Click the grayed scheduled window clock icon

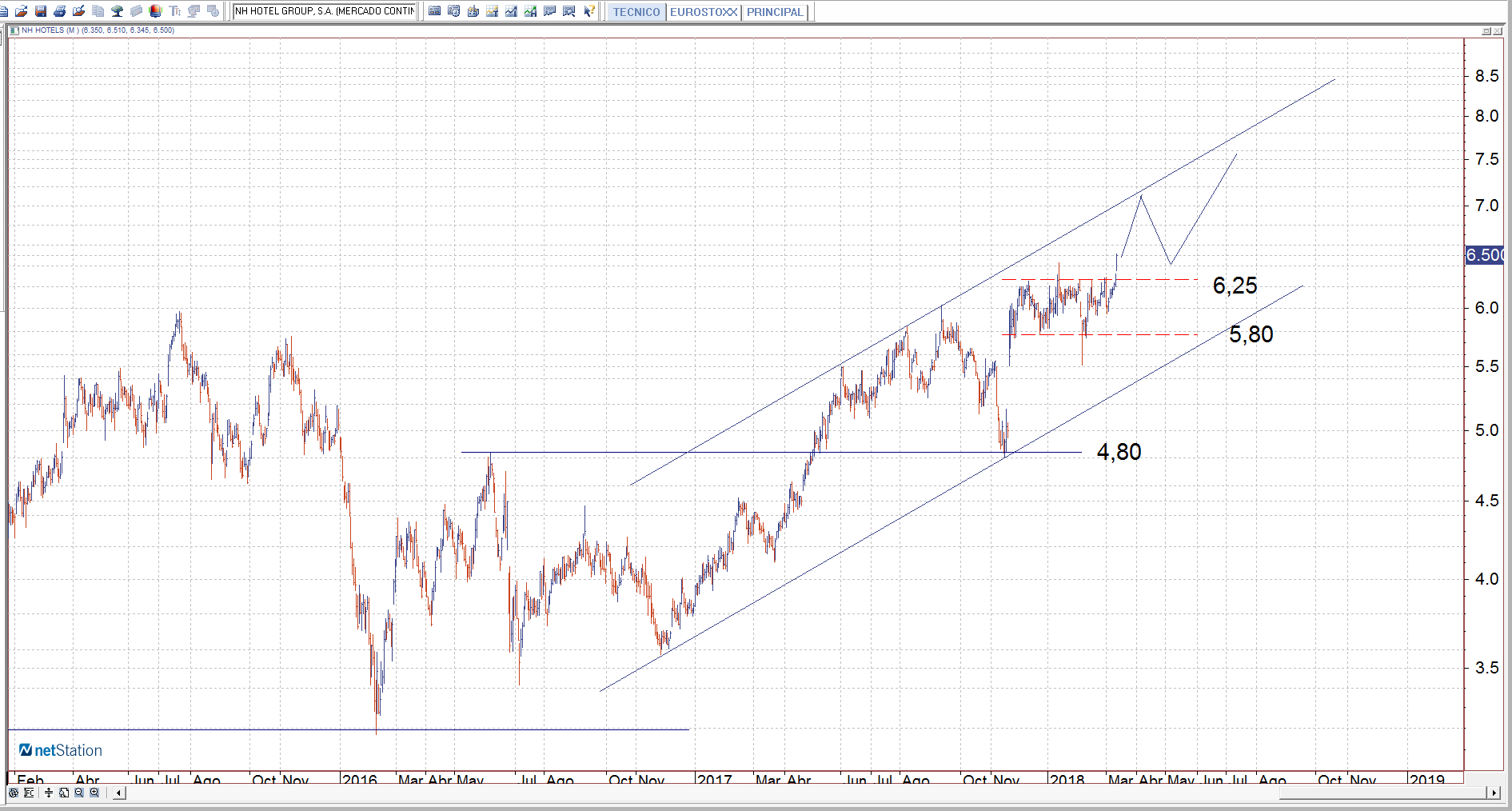[x=213, y=11]
